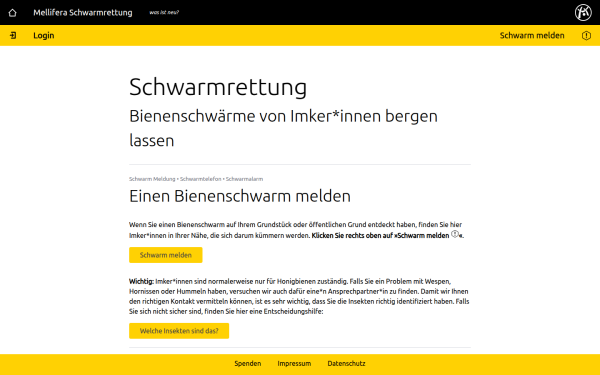Click the "Einen Bienenschwarm melden" heading
Image resolution: width=600 pixels, height=375 pixels.
[240, 196]
